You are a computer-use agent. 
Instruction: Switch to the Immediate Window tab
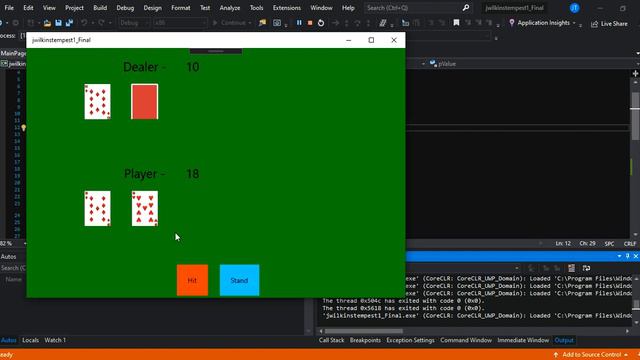[x=523, y=340]
